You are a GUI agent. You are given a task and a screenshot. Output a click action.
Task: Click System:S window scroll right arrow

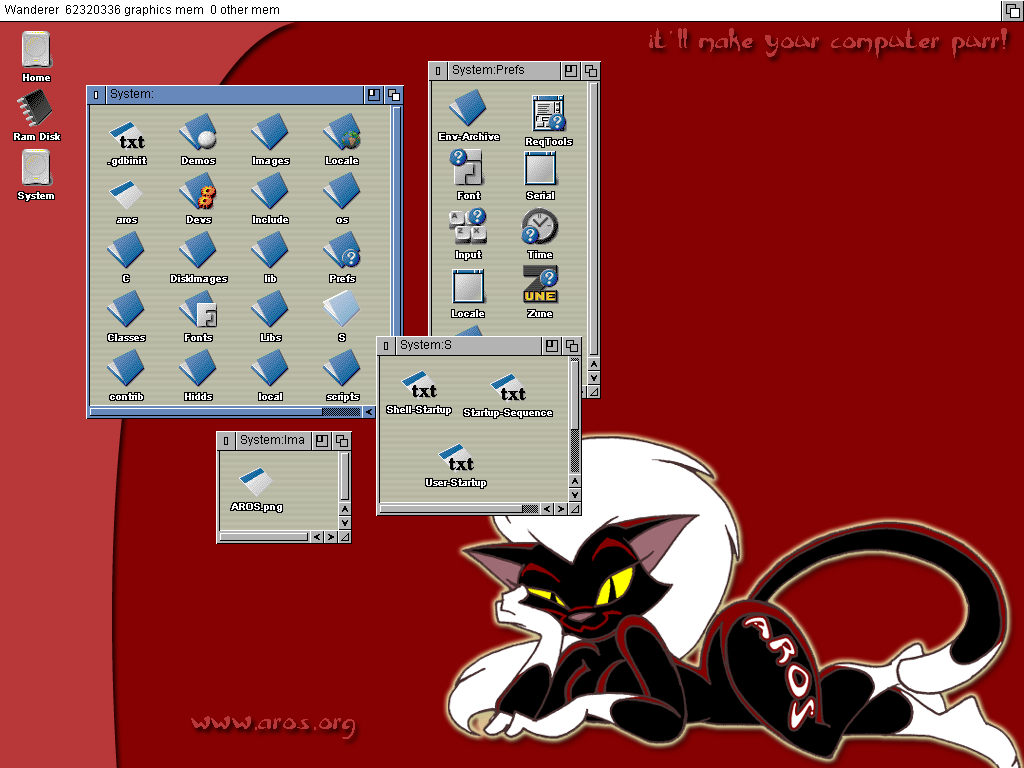[x=560, y=509]
